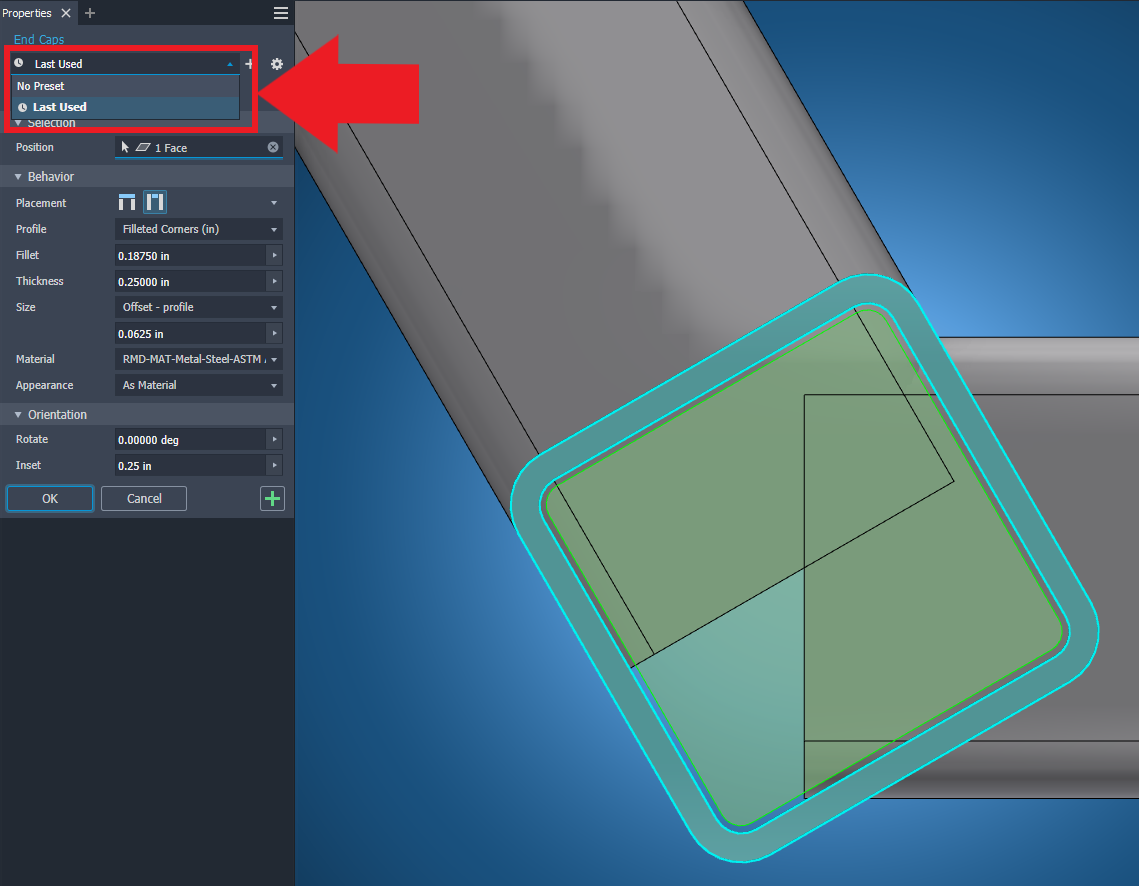
Task: Click OK to confirm the end caps
Action: tap(49, 498)
